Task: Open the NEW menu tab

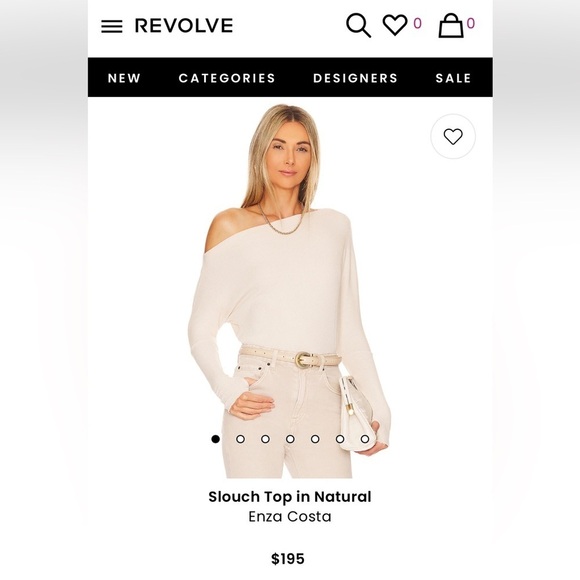Action: click(x=124, y=78)
